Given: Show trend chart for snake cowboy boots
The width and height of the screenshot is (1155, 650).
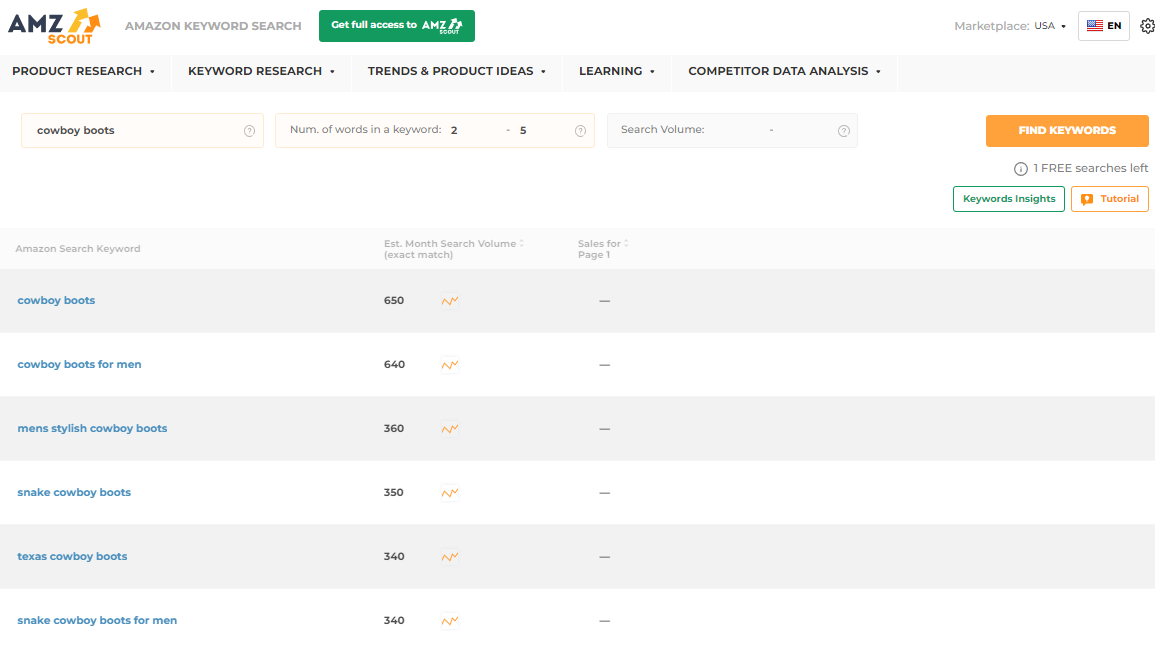Looking at the screenshot, I should (450, 493).
